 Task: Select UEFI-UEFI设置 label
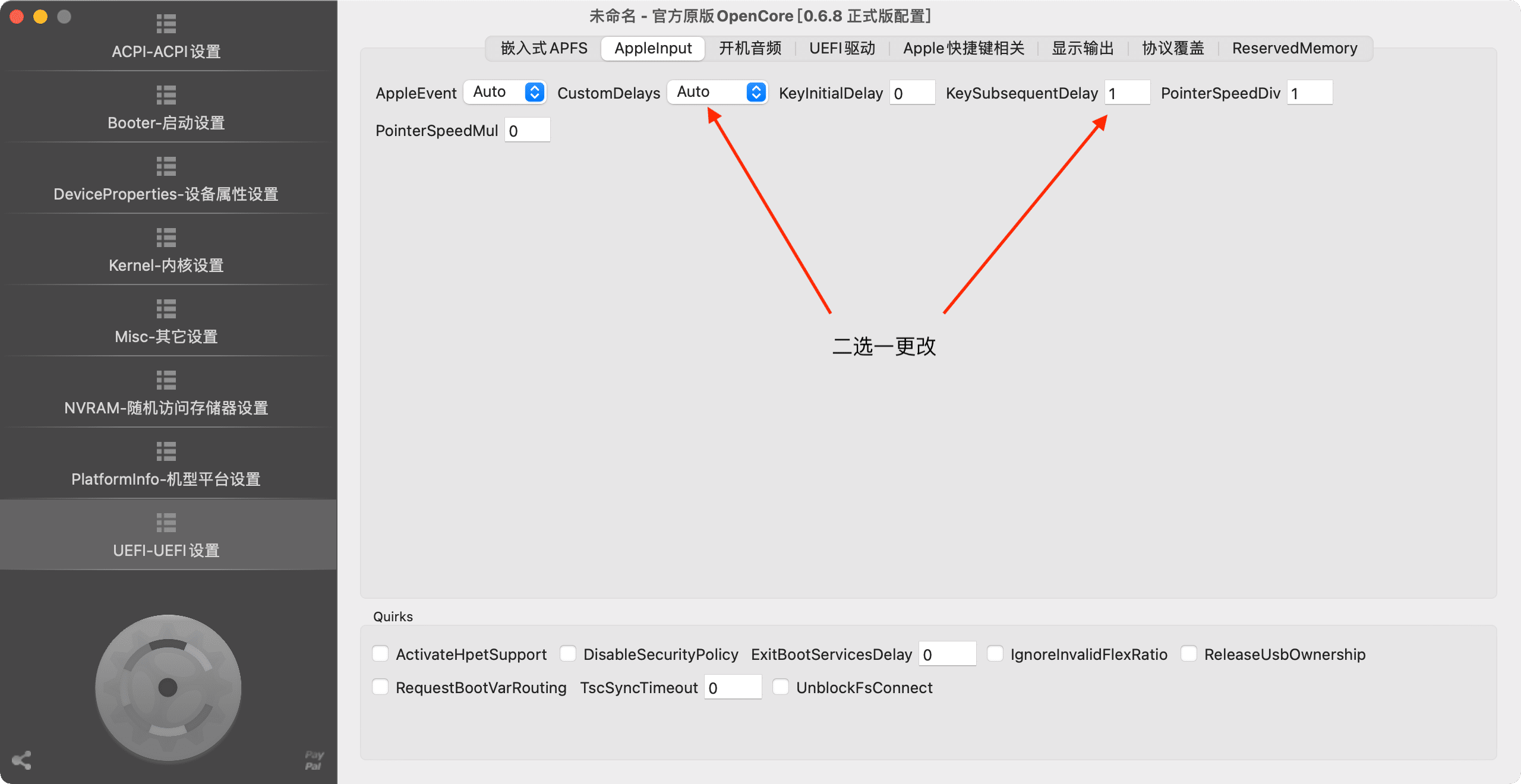tap(166, 551)
